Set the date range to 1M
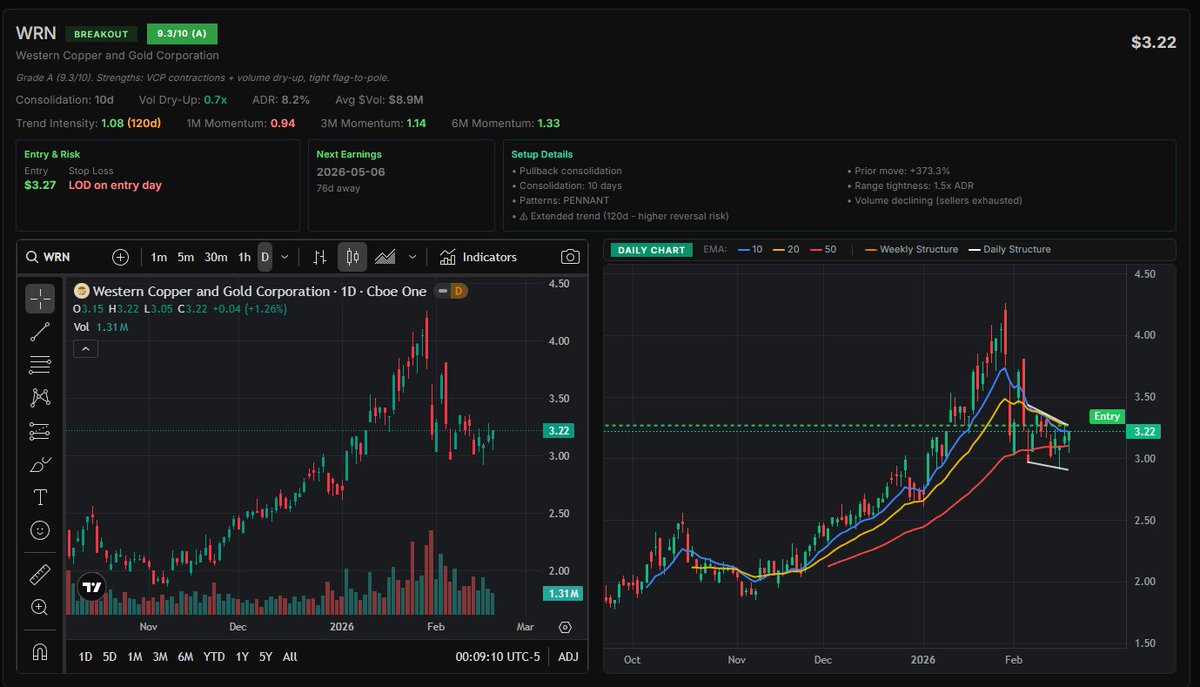The width and height of the screenshot is (1200, 687). pos(135,657)
